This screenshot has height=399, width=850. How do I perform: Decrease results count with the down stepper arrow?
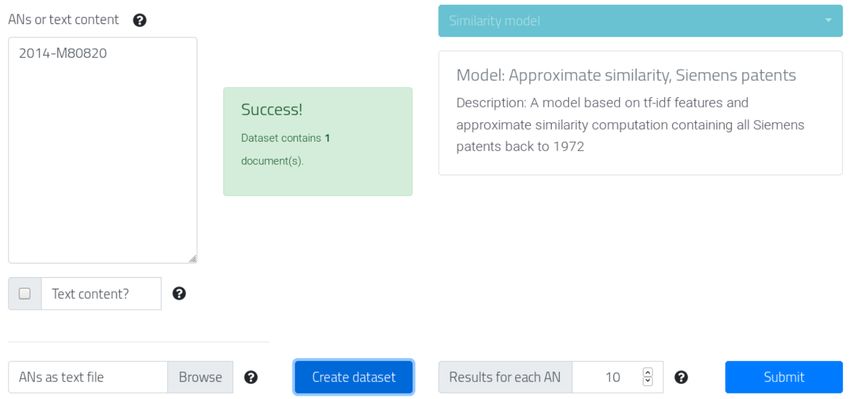coord(647,381)
